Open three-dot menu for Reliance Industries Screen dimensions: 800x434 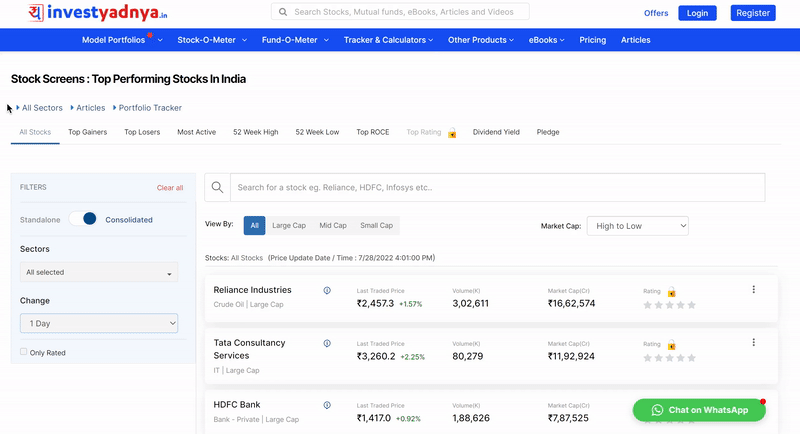tap(753, 290)
